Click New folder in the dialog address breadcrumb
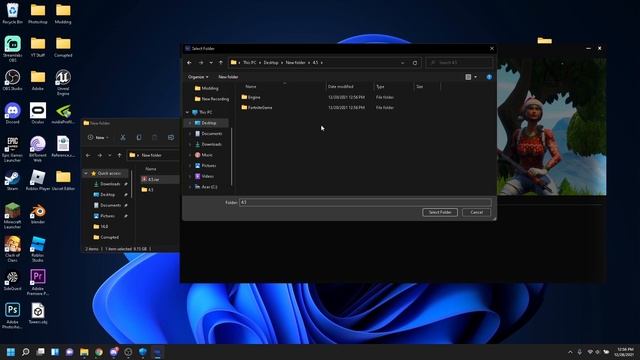640x360 pixels. 295,62
